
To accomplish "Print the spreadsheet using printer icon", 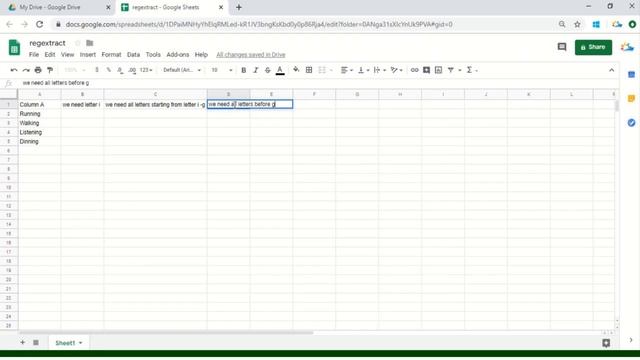I will (38, 70).
